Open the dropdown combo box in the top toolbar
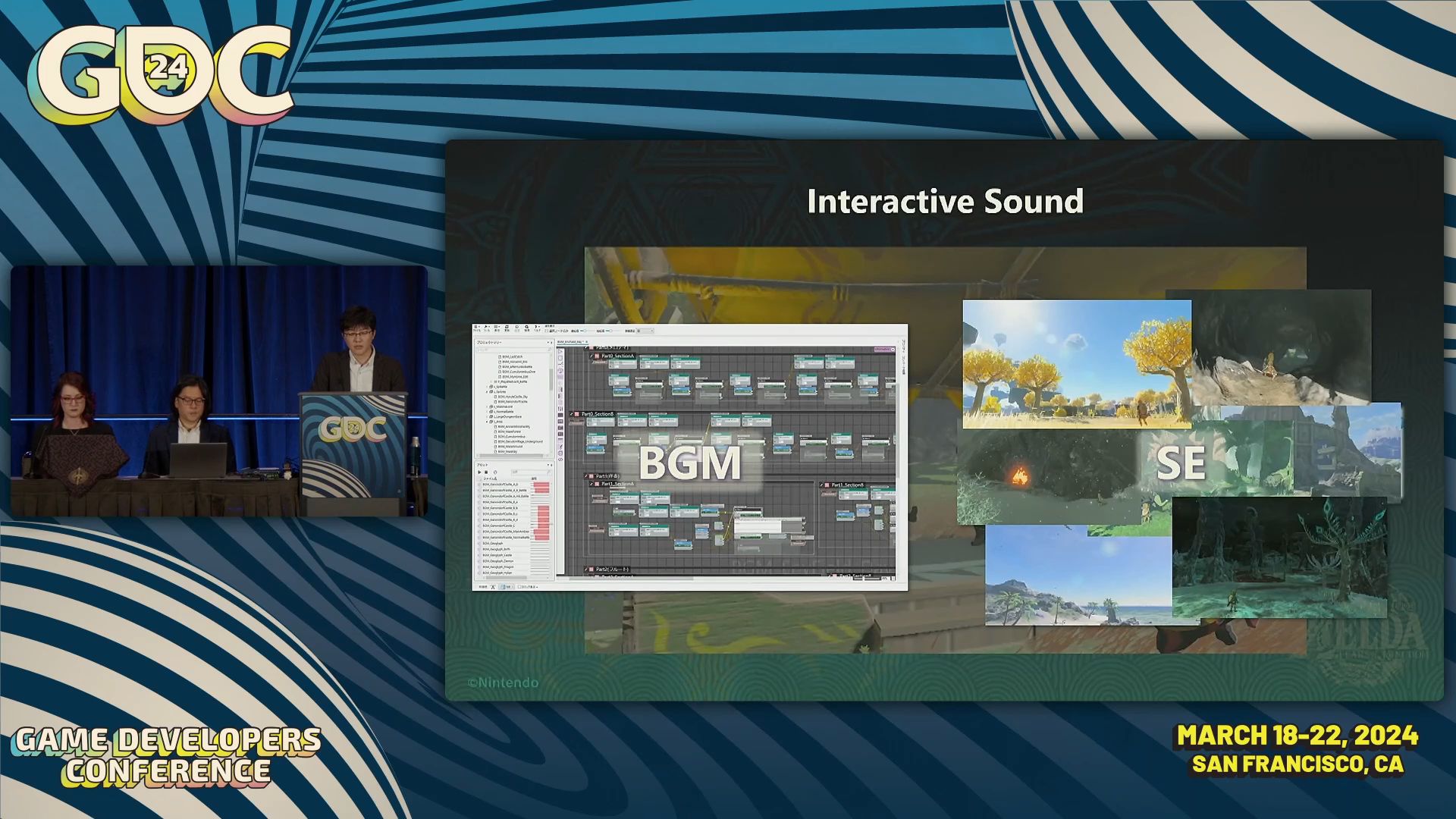Viewport: 1456px width, 819px height. 645,331
